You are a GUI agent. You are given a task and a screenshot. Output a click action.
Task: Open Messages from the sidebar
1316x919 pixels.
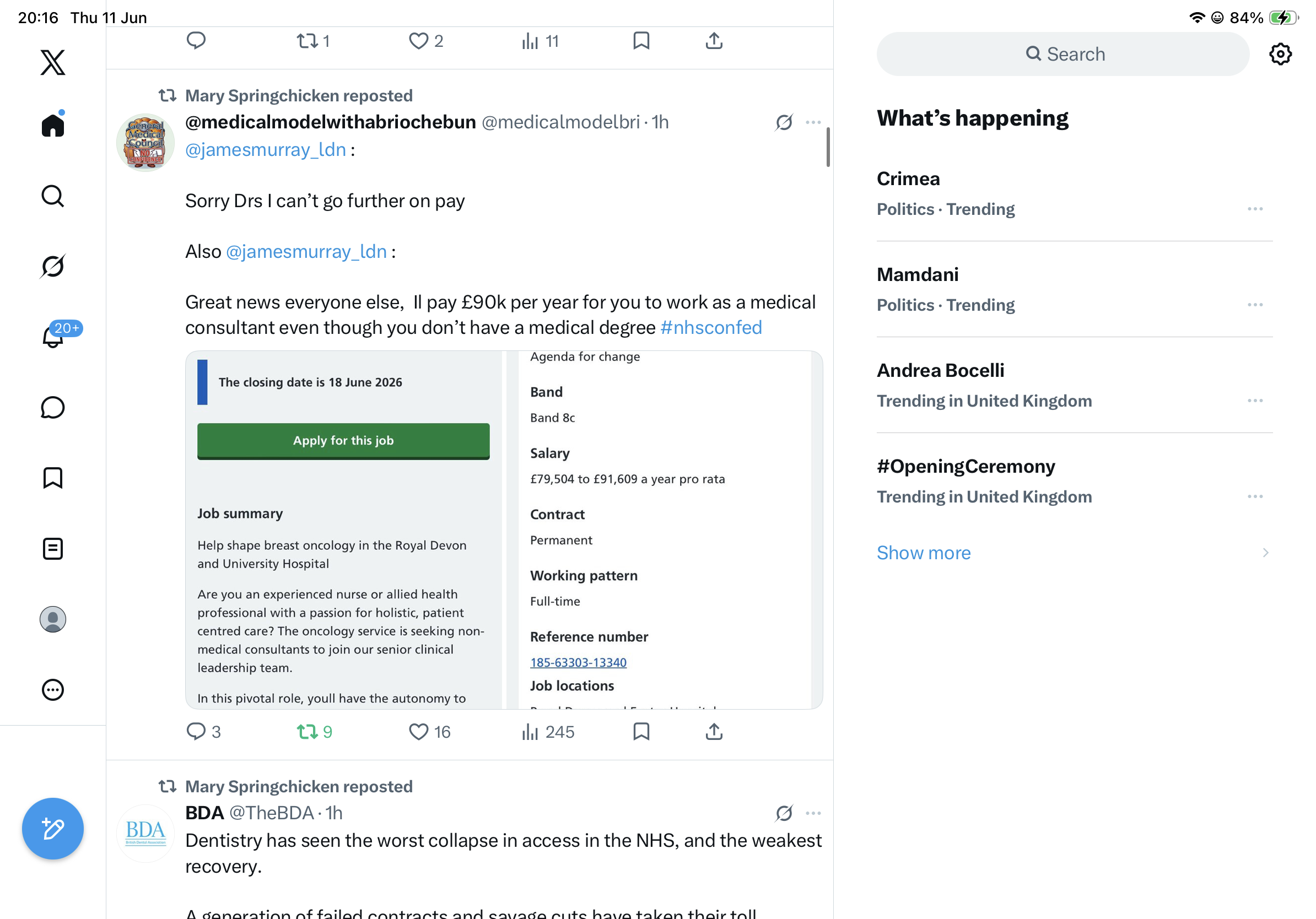click(53, 407)
